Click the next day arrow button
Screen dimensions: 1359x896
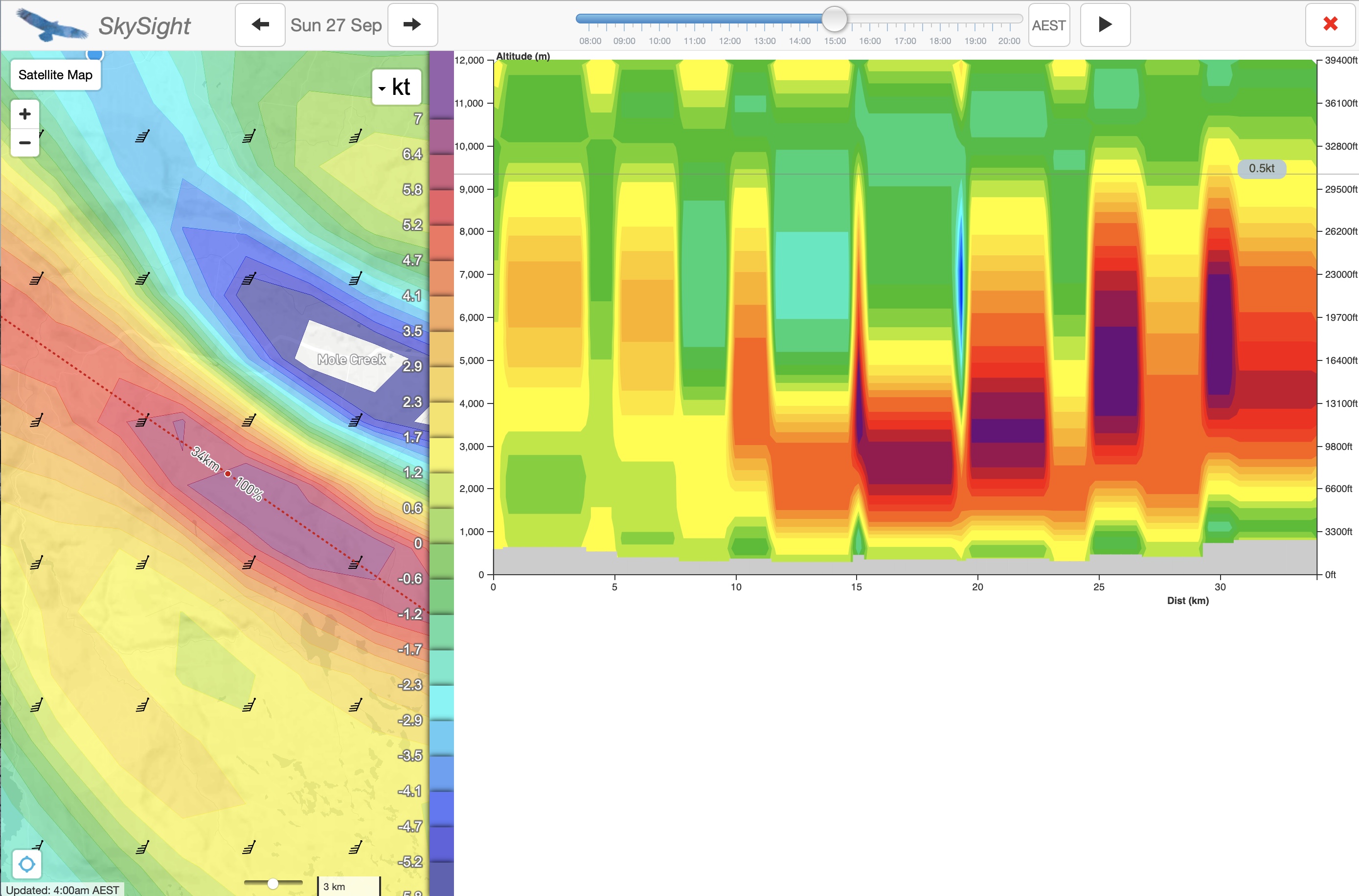point(412,25)
